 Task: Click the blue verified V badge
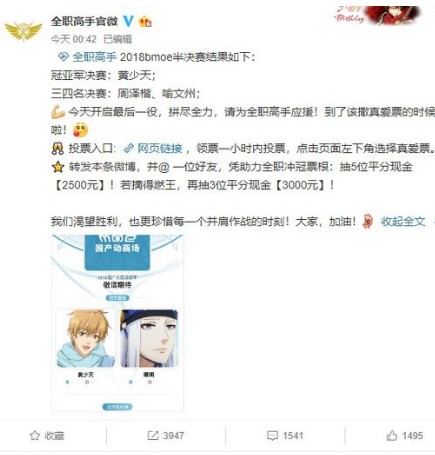[128, 21]
